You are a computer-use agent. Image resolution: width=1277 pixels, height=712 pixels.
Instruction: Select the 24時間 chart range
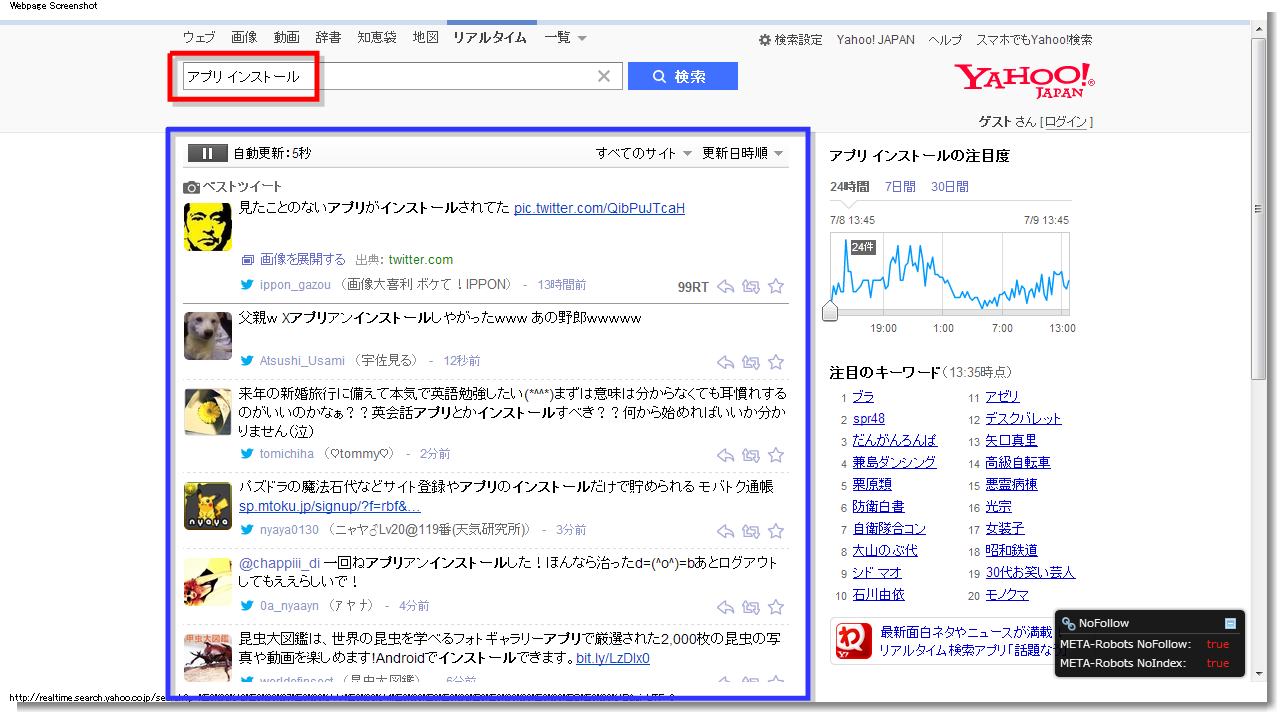tap(849, 187)
